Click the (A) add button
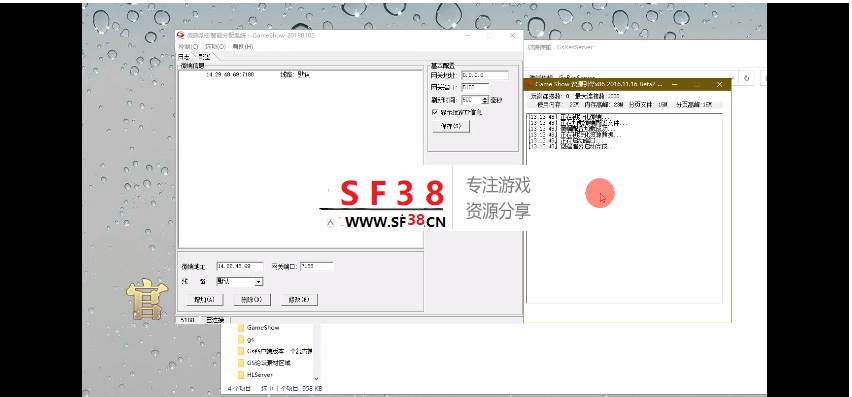Image resolution: width=852 pixels, height=397 pixels. pyautogui.click(x=204, y=299)
